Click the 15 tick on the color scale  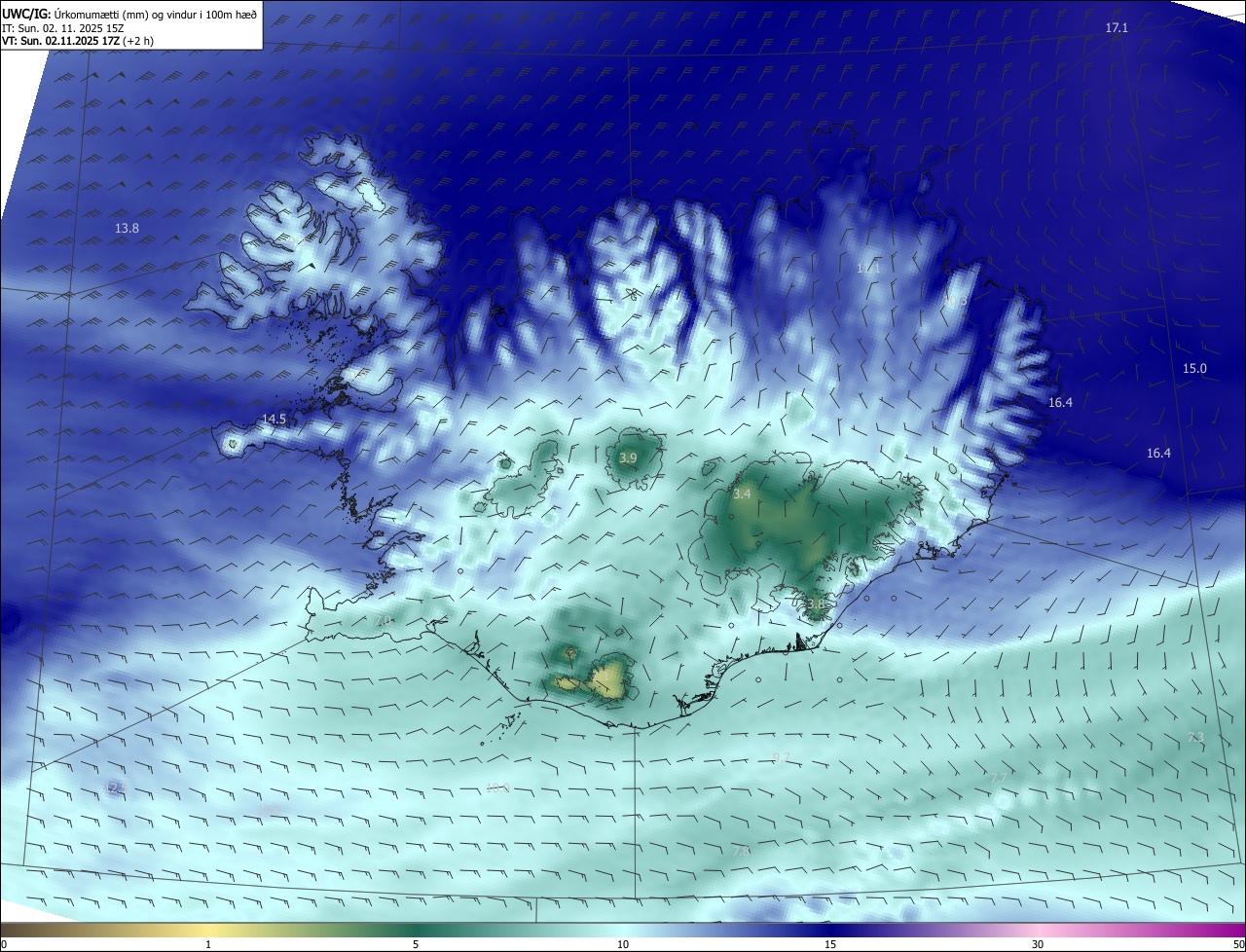(830, 944)
